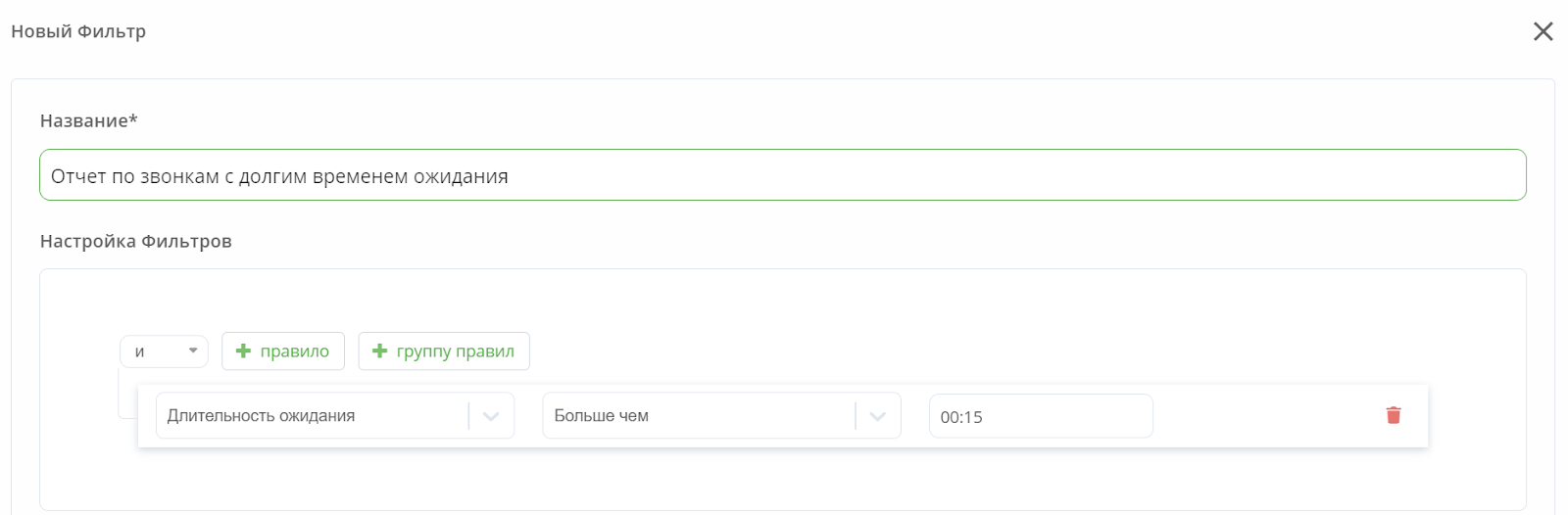
Task: Click the Название* label
Action: tap(89, 120)
